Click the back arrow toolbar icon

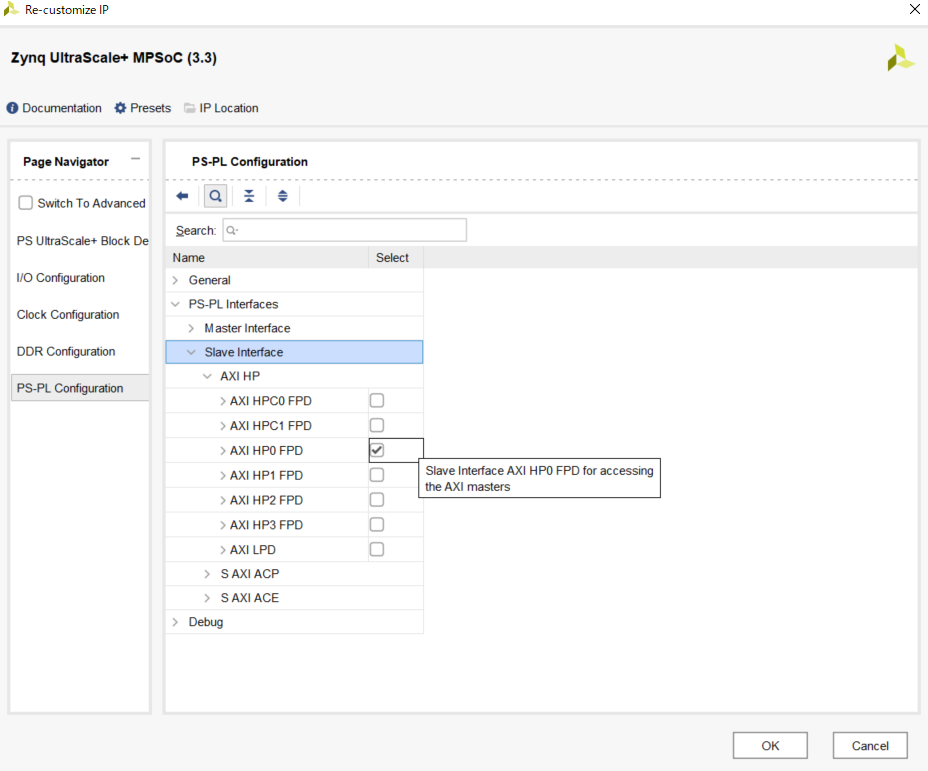[x=182, y=196]
